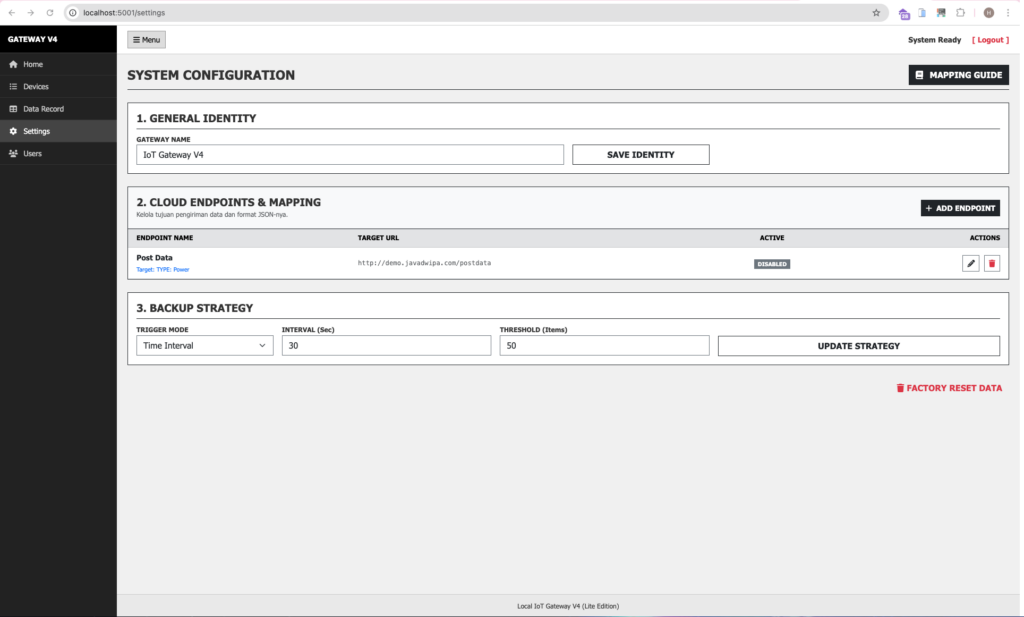Bookmark this page using the star icon

[x=876, y=13]
